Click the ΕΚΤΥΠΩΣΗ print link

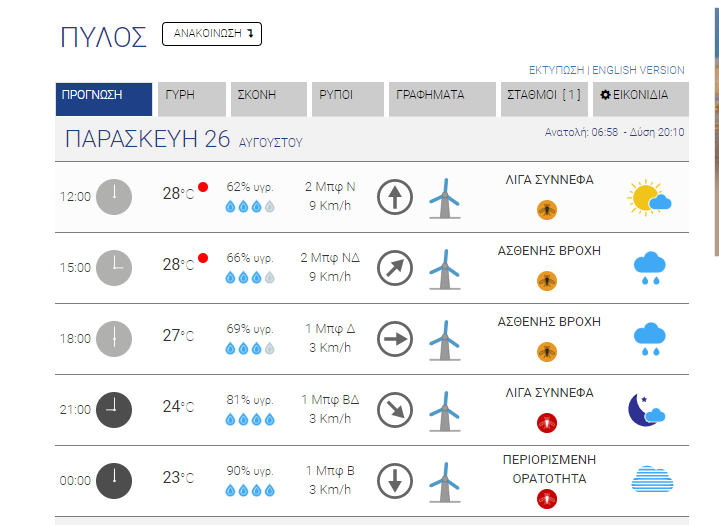click(x=556, y=70)
